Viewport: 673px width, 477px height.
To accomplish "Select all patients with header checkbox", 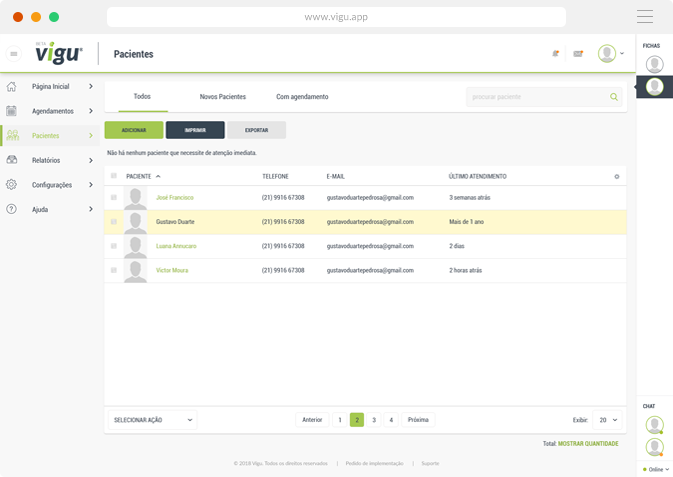I will 114,176.
